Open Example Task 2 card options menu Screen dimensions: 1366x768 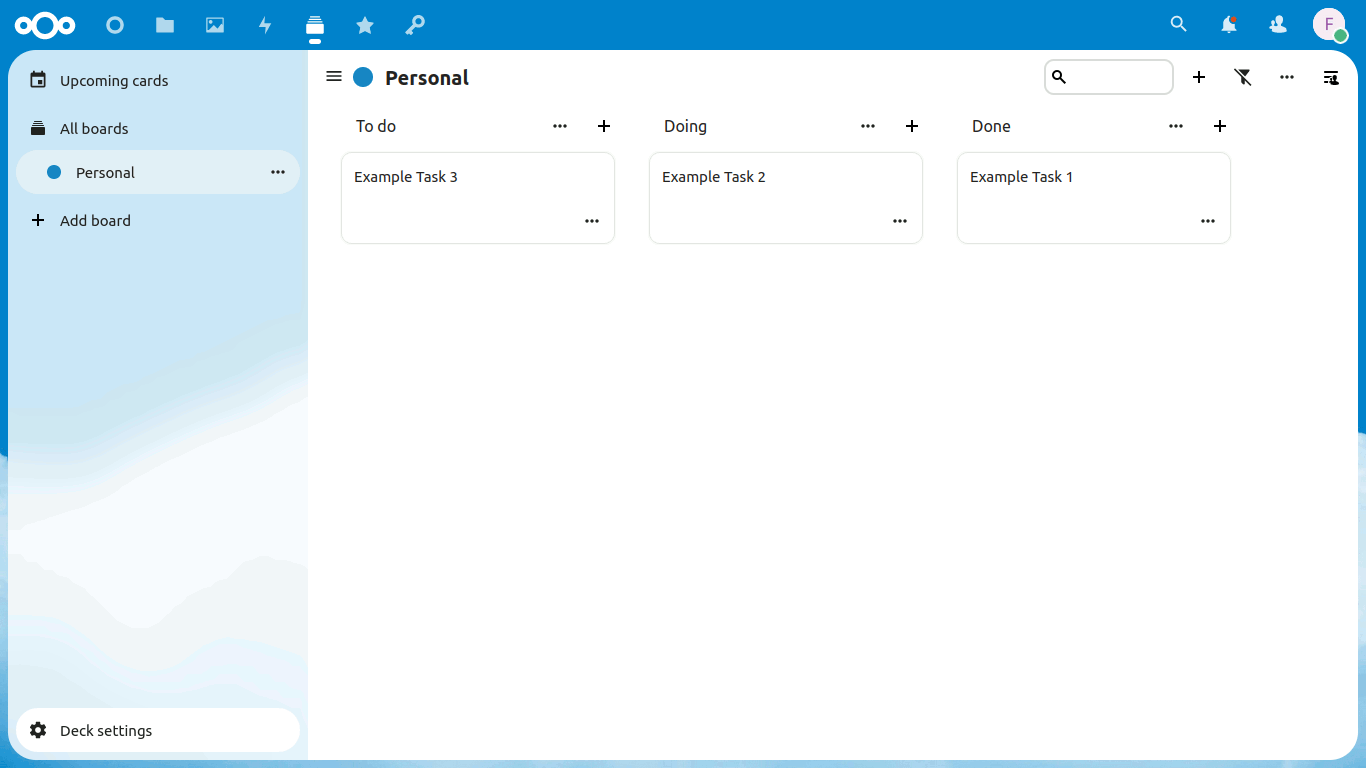(x=900, y=221)
